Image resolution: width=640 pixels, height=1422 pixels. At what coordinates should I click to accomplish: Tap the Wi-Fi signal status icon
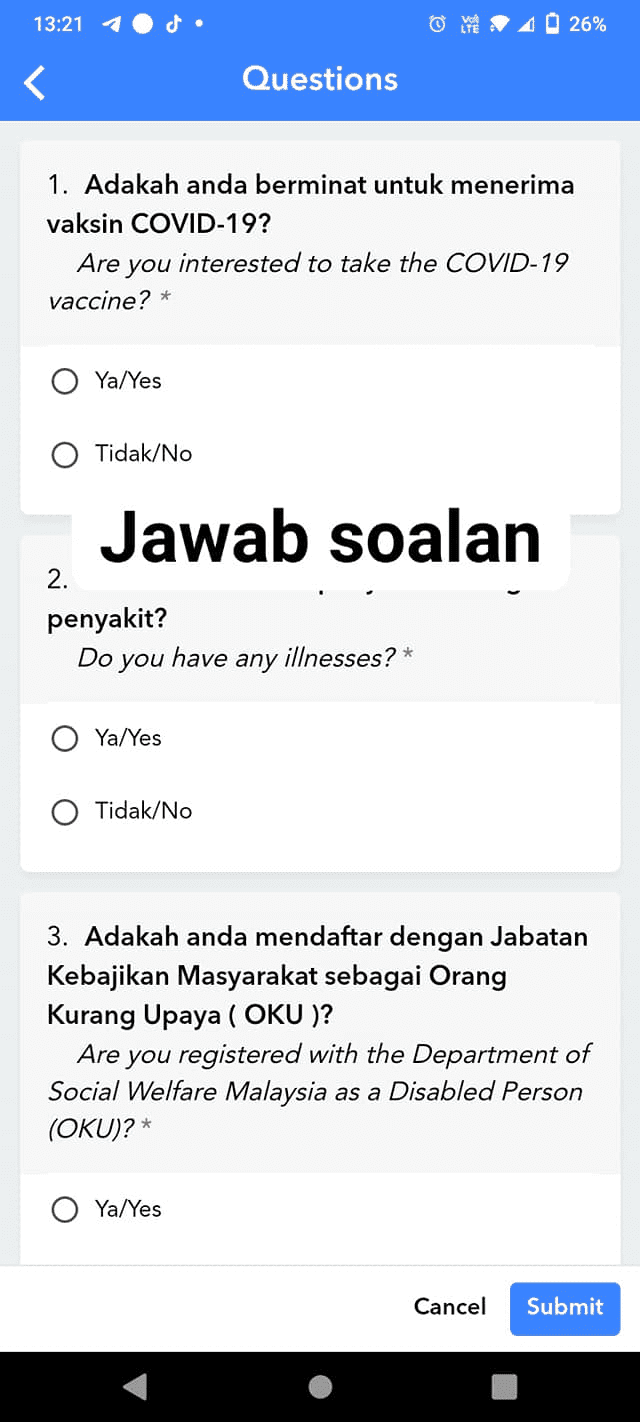tap(498, 24)
